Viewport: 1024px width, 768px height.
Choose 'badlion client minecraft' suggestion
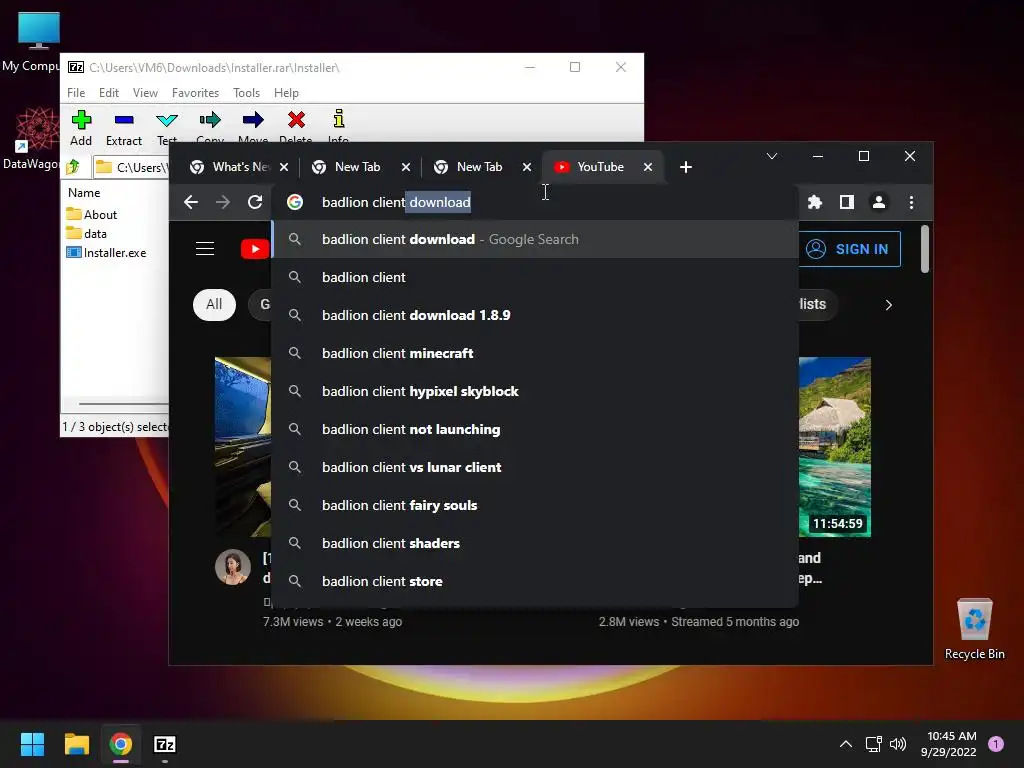[536, 353]
